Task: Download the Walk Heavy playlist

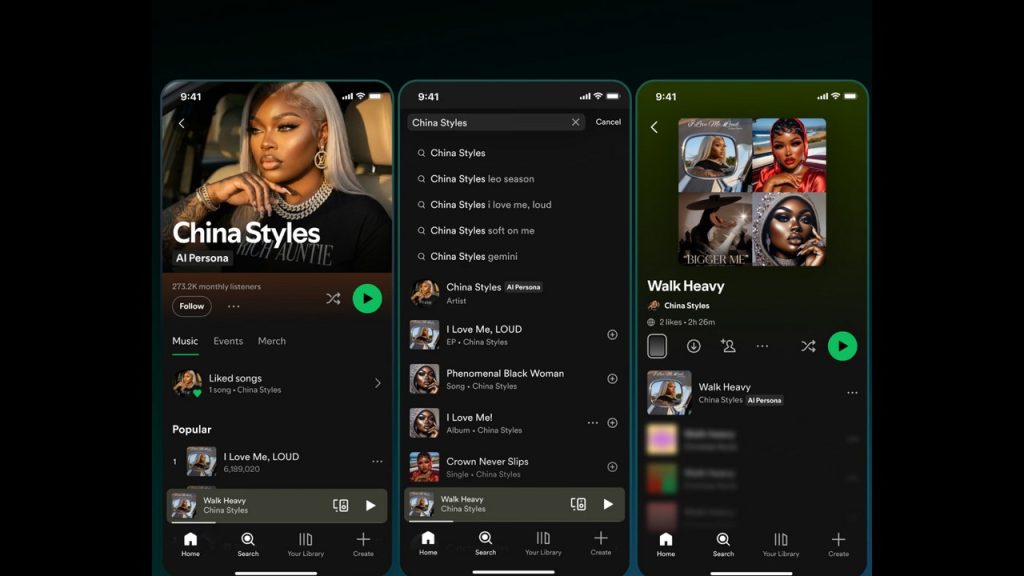Action: click(x=694, y=346)
